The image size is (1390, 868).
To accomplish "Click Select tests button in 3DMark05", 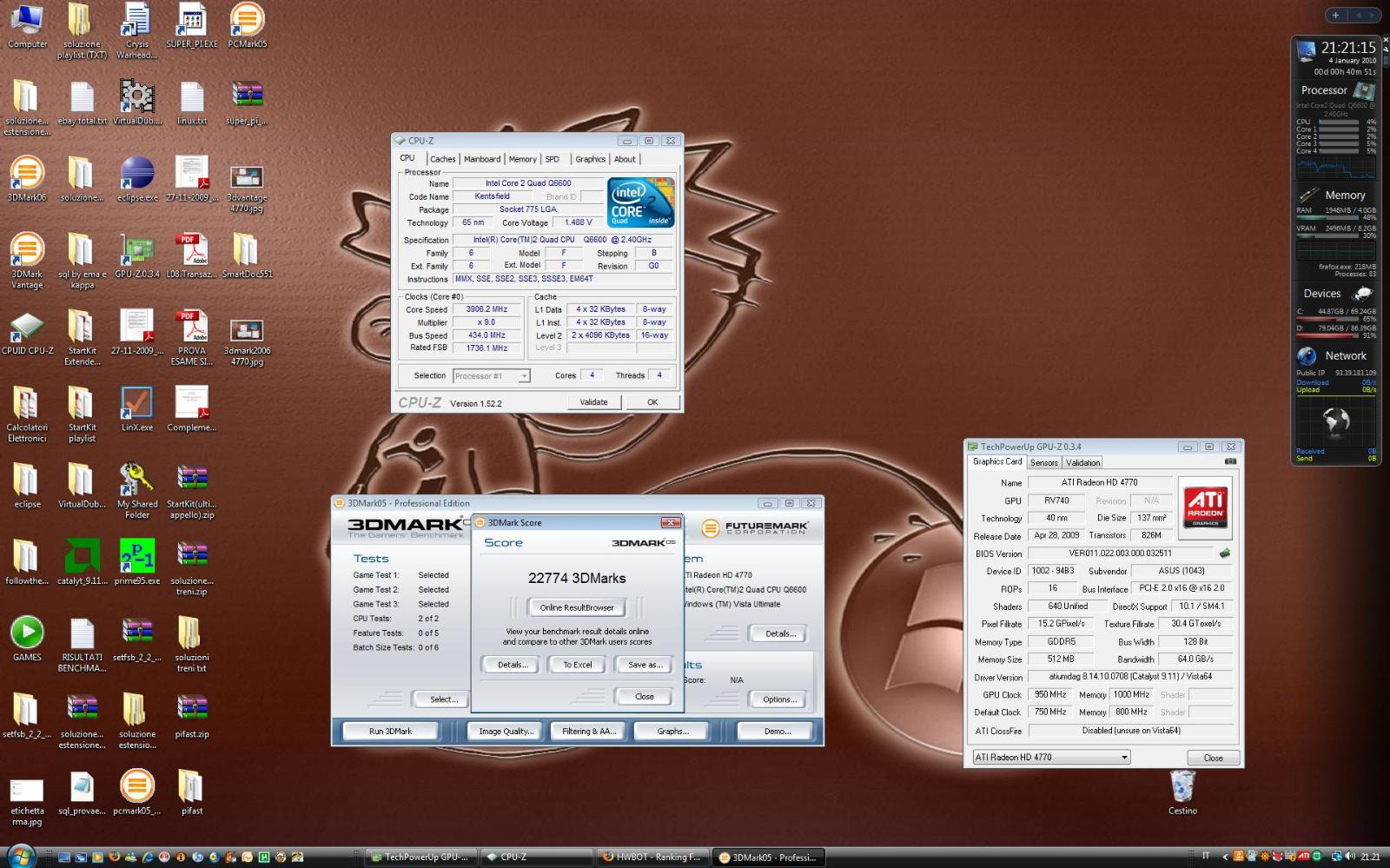I will pyautogui.click(x=443, y=699).
